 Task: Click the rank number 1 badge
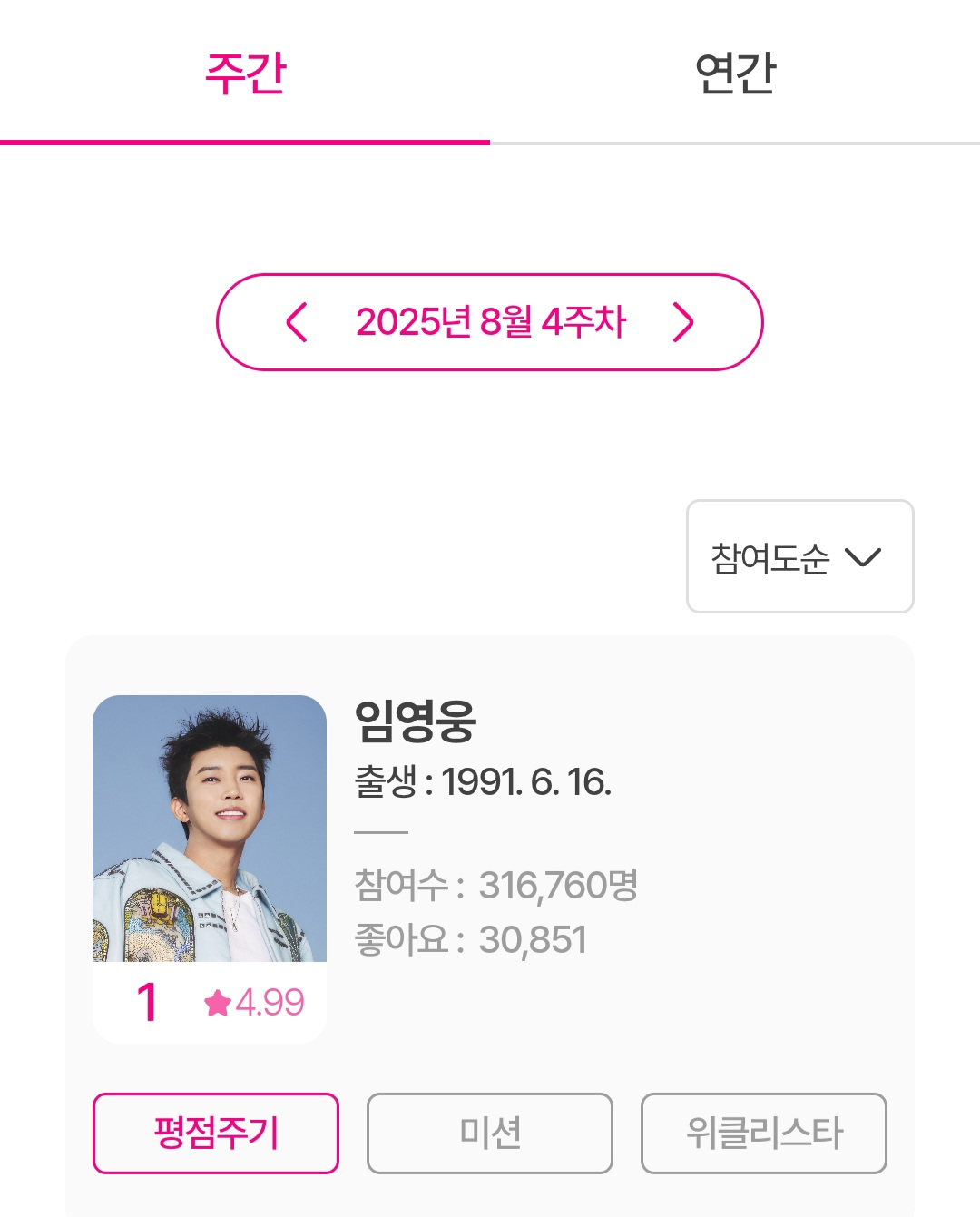147,1003
